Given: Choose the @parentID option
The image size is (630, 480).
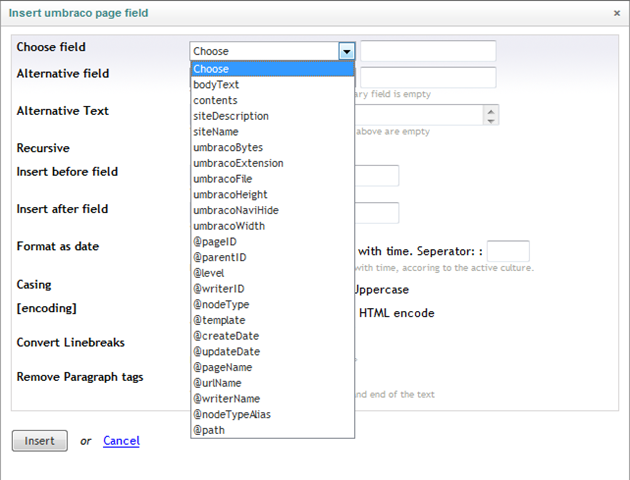Looking at the screenshot, I should point(272,257).
